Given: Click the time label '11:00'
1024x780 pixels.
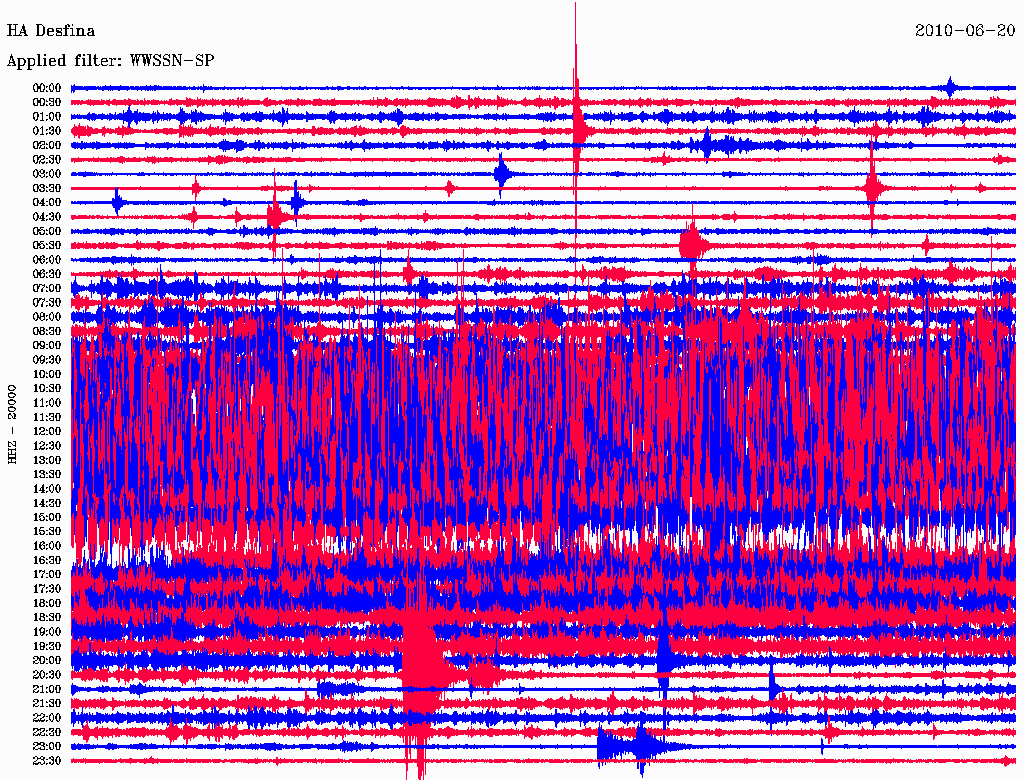Looking at the screenshot, I should [x=47, y=402].
